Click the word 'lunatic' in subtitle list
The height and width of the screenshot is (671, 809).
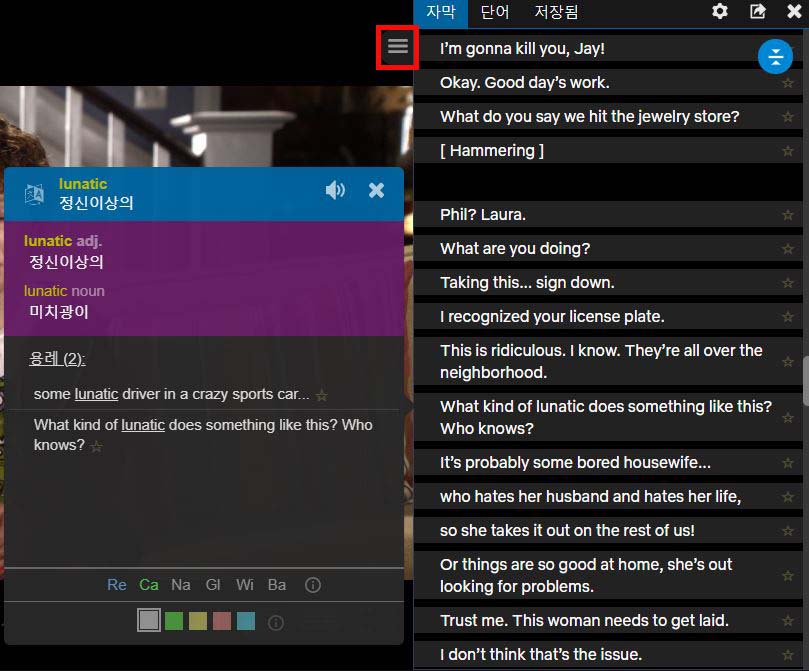(560, 407)
